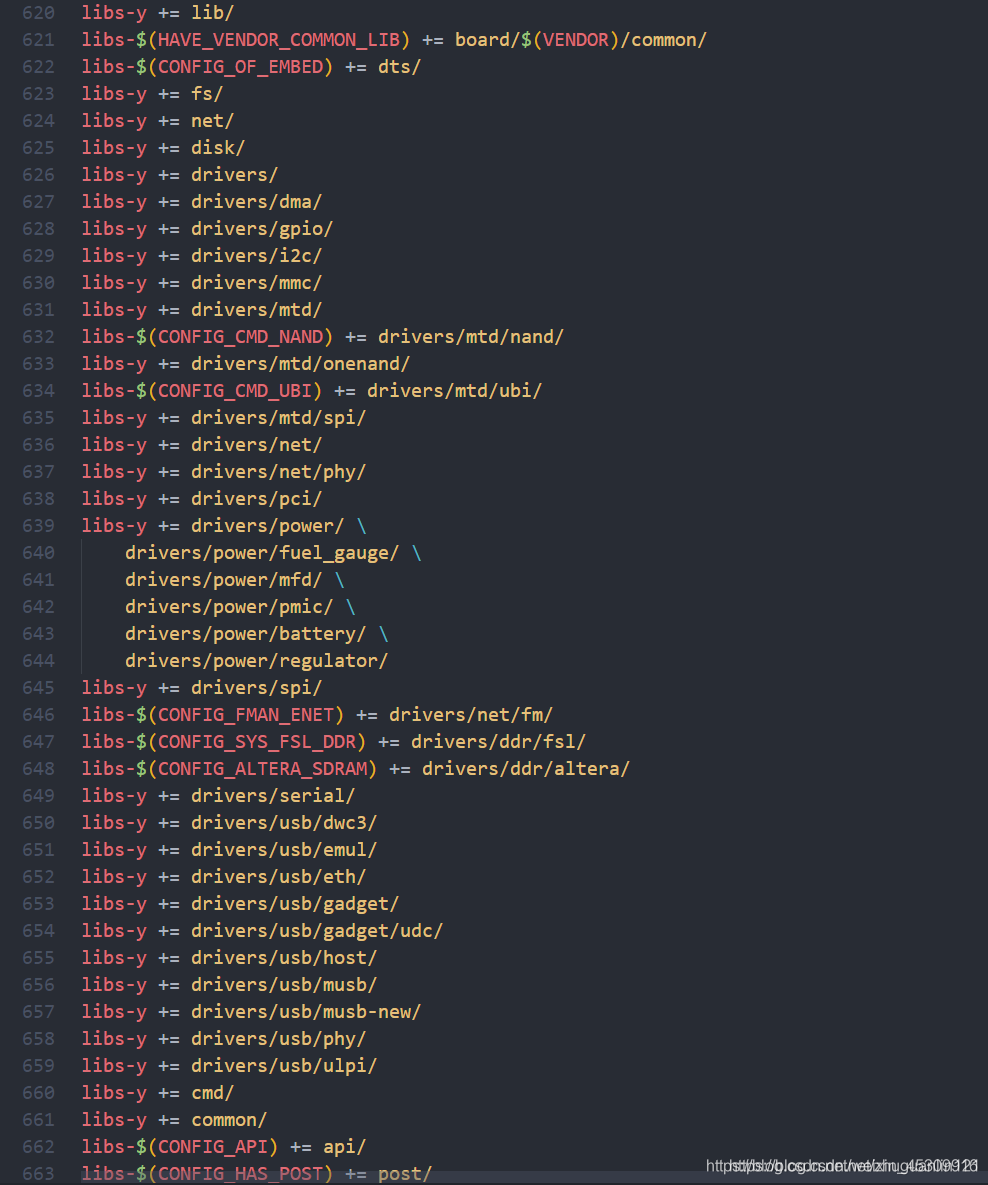Click 'drivers/mtd/' on line 631
The width and height of the screenshot is (988, 1185).
pyautogui.click(x=256, y=310)
